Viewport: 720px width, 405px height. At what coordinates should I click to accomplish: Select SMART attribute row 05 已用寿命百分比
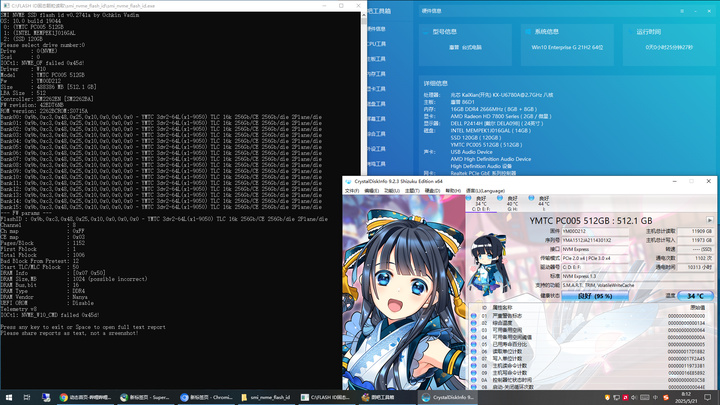[x=591, y=344]
